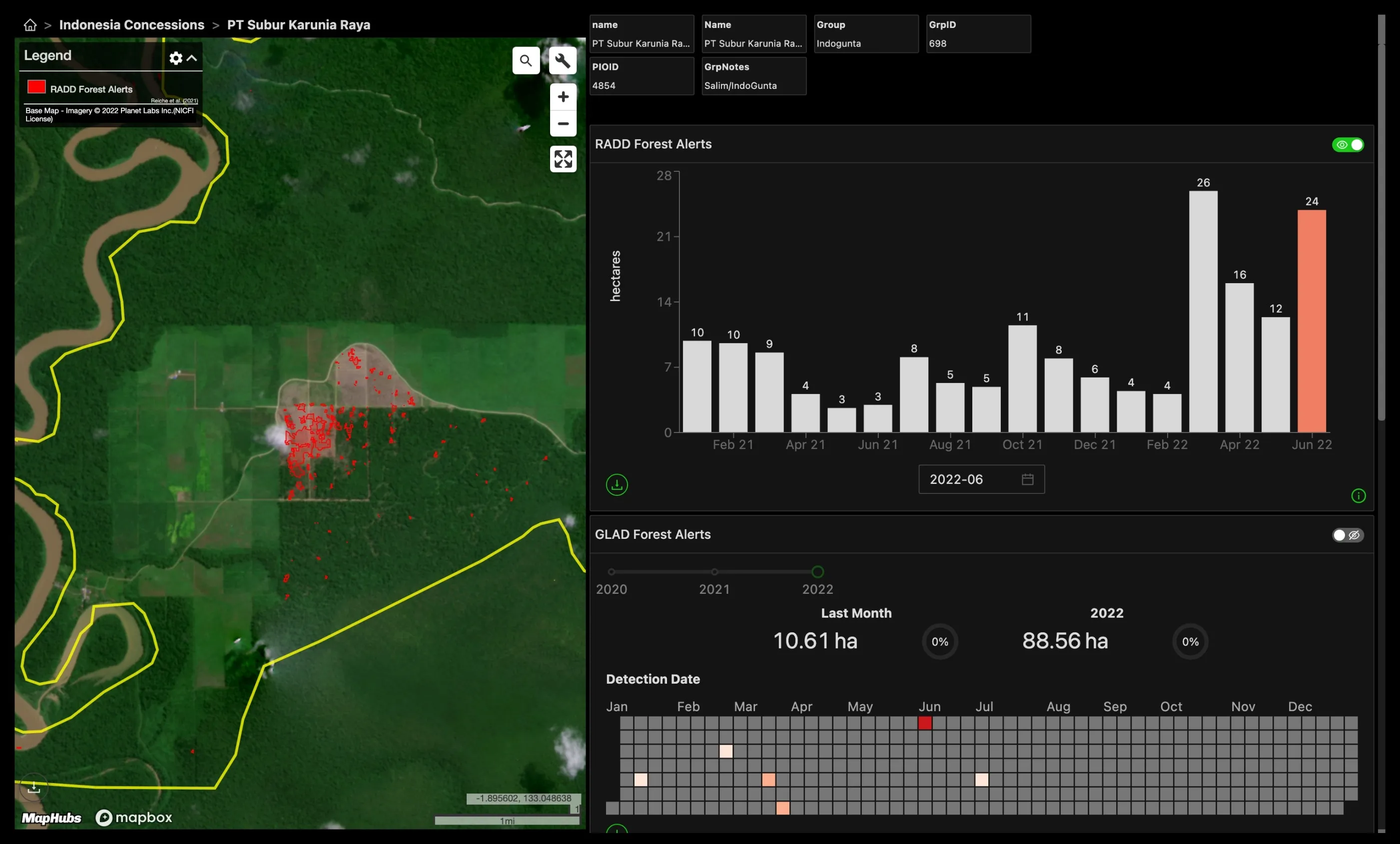Toggle RADD Forest Alerts layer visibility
The width and height of the screenshot is (1400, 844).
point(1348,145)
